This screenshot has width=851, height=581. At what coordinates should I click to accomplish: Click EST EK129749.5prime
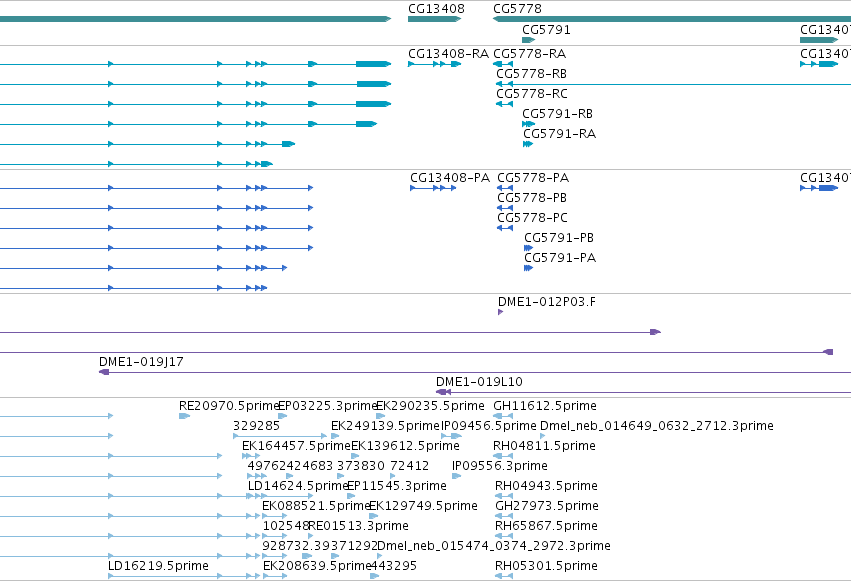click(x=373, y=516)
